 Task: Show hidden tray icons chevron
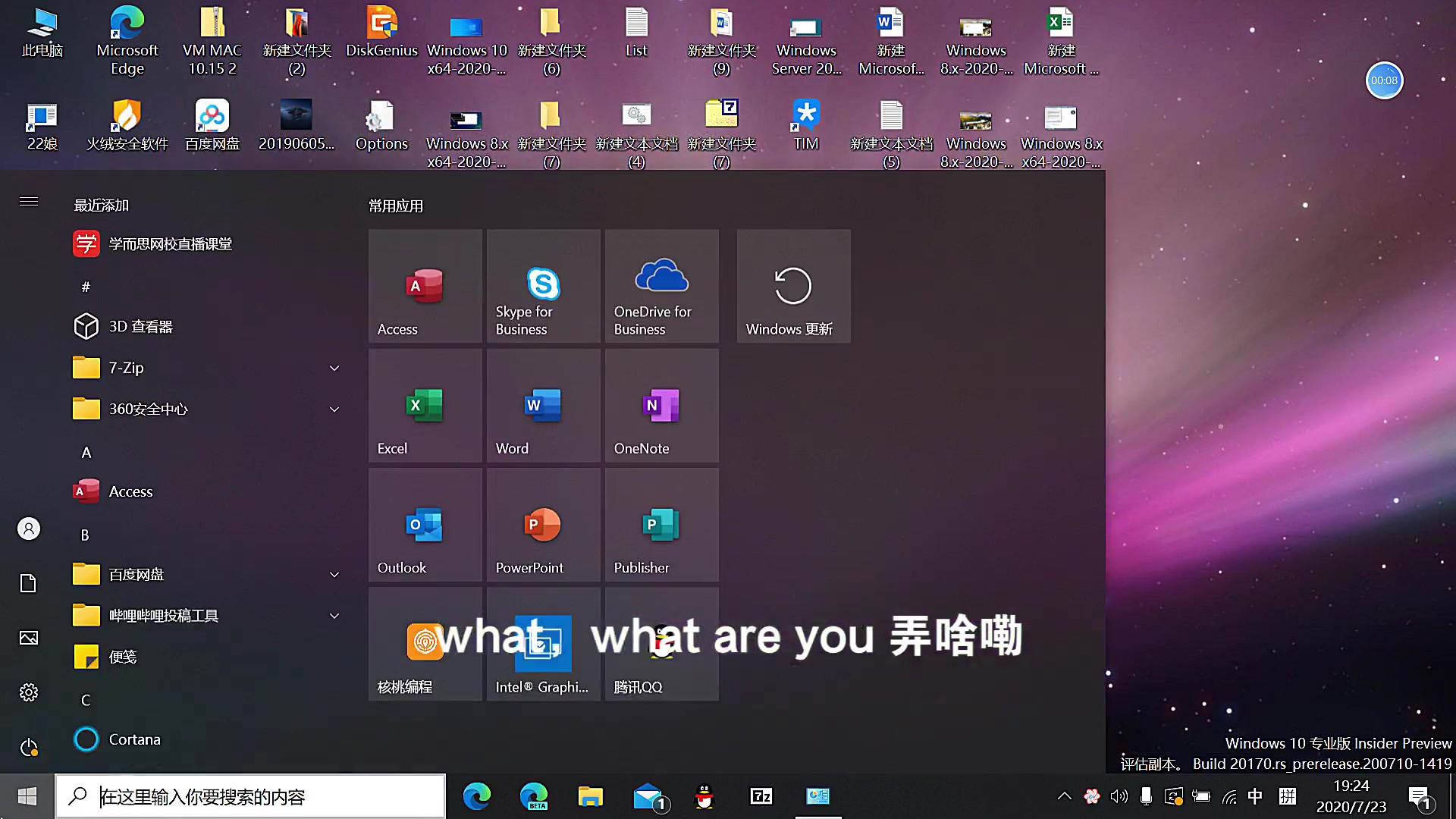tap(1065, 796)
